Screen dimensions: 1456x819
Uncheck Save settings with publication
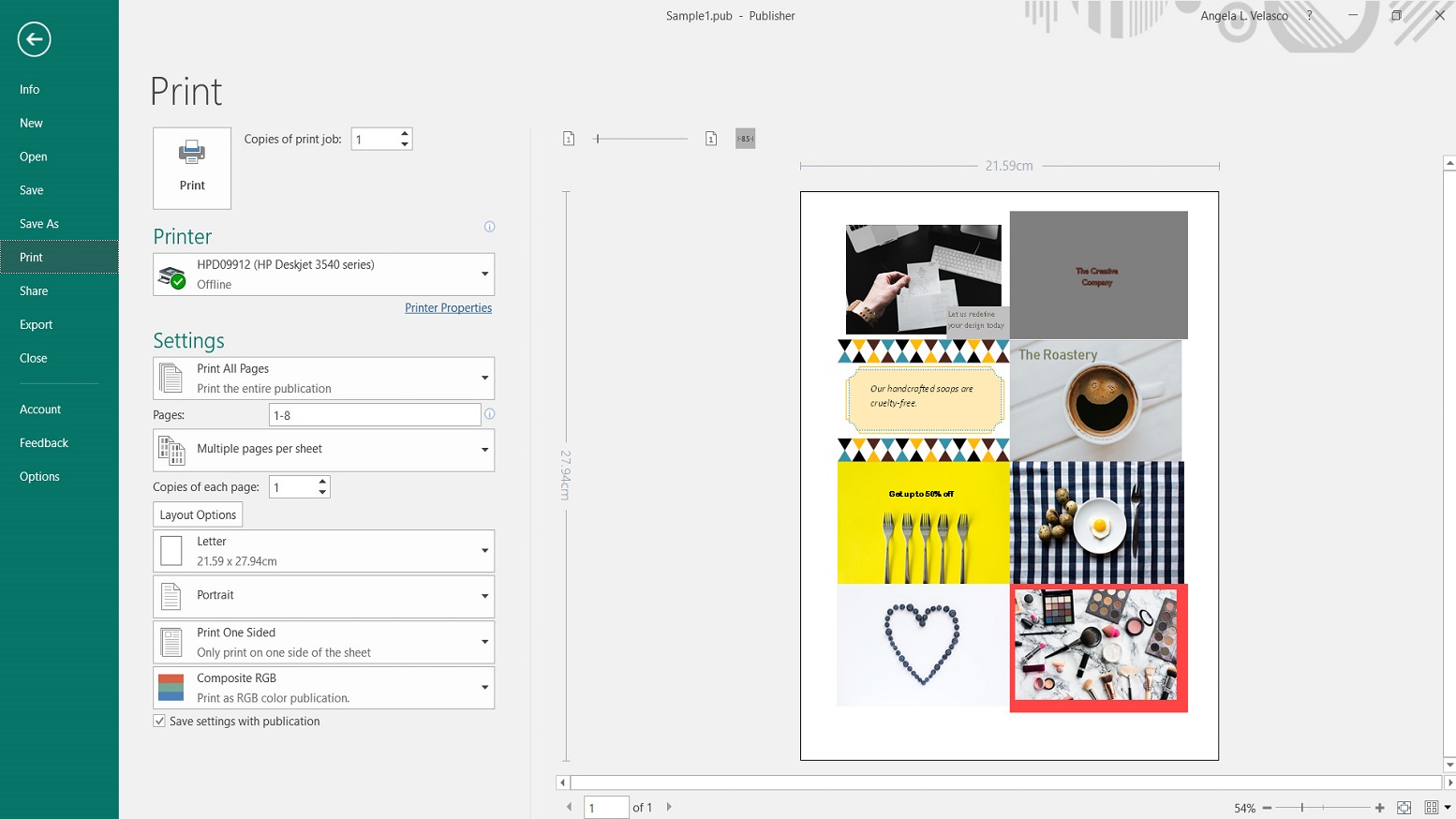click(159, 722)
